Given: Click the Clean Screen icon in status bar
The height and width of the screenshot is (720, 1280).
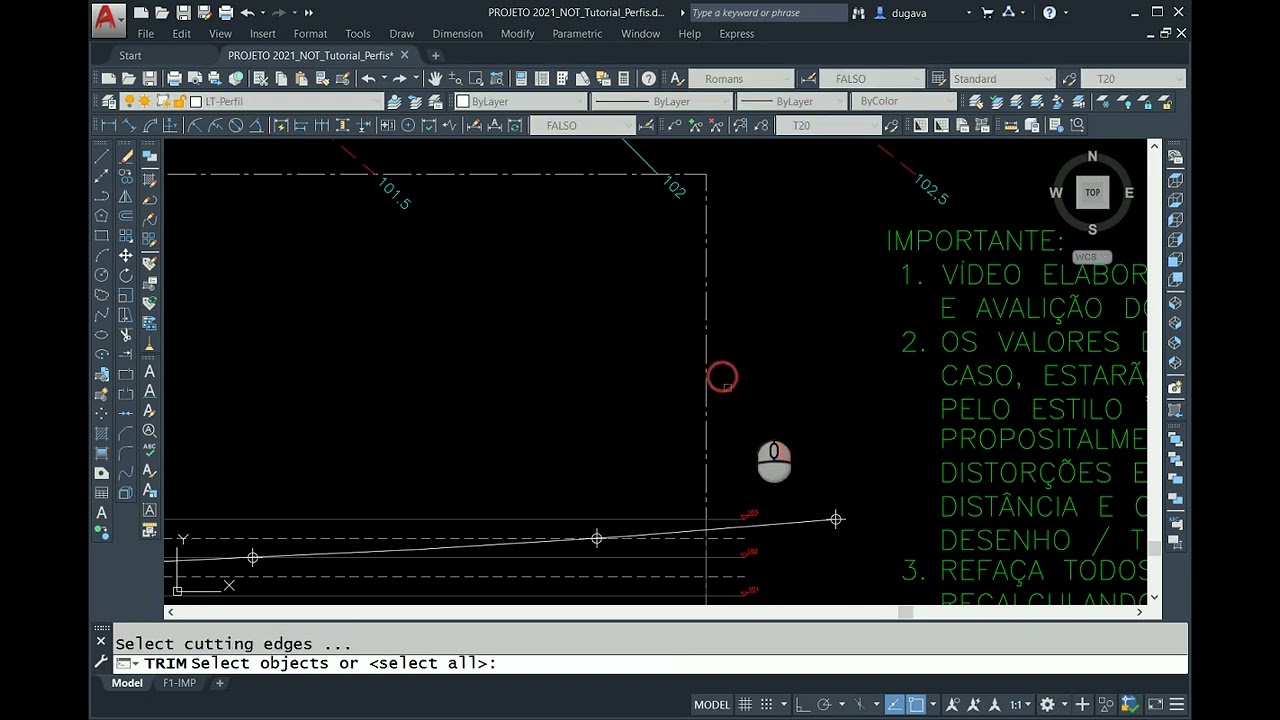Looking at the screenshot, I should point(1155,704).
